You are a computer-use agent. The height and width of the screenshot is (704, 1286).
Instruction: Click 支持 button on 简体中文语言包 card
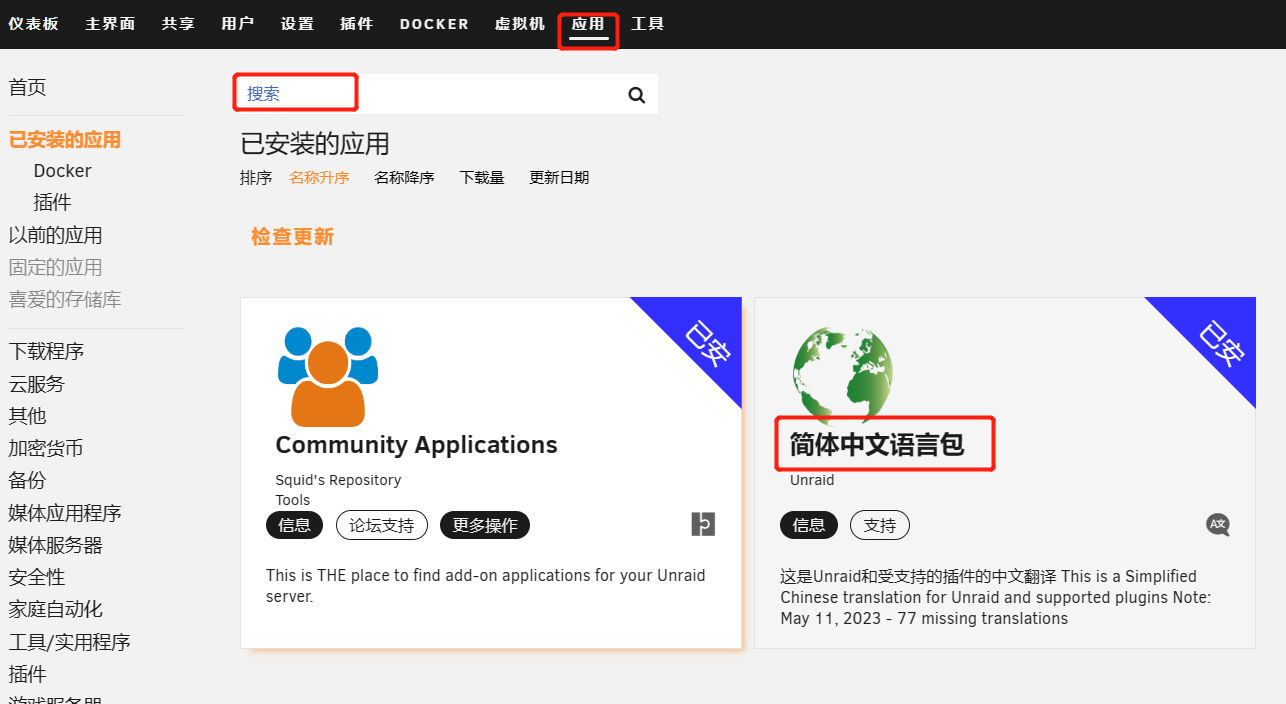click(880, 525)
